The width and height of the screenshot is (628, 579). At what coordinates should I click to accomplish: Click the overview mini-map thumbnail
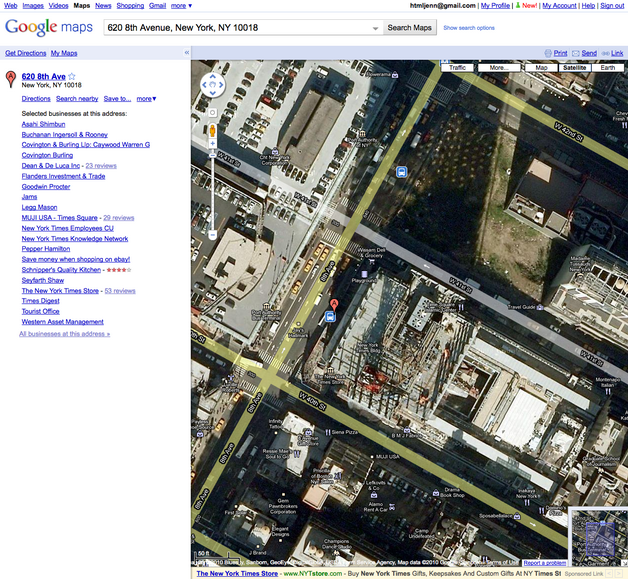[x=598, y=536]
